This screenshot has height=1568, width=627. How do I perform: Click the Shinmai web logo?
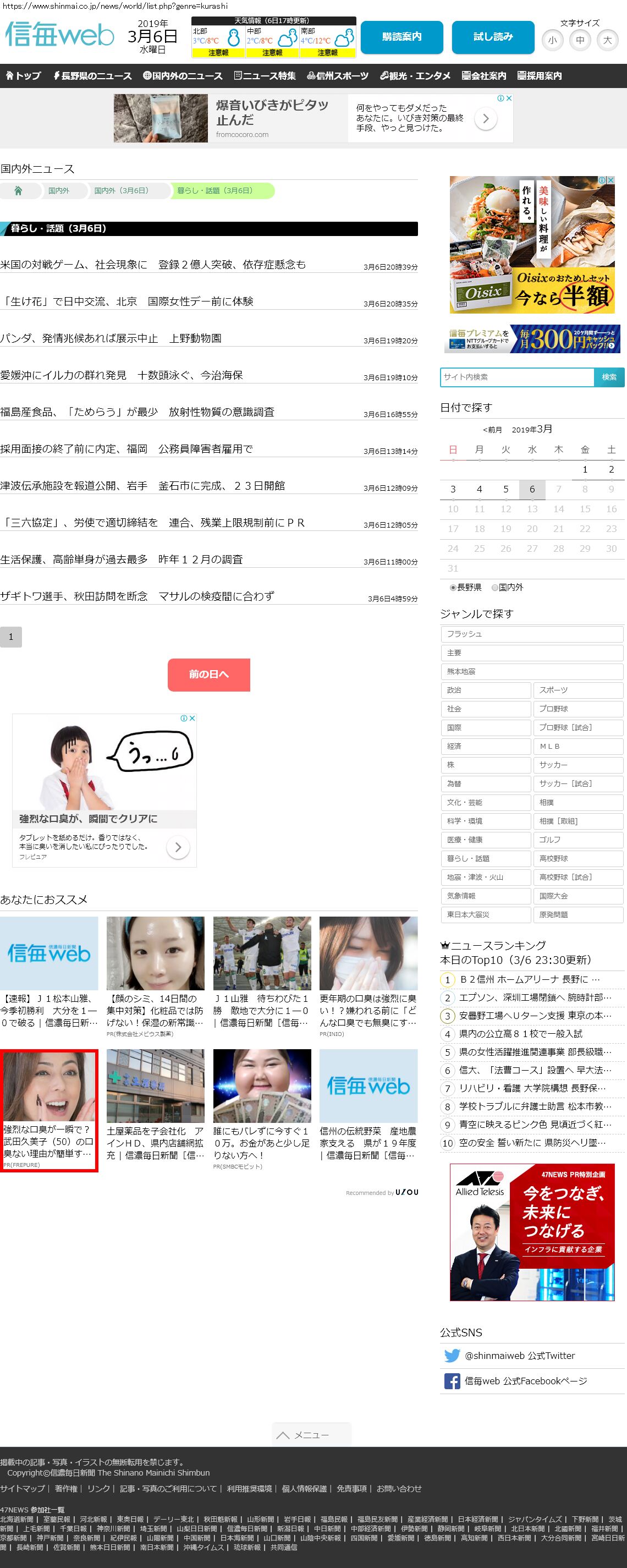point(59,35)
